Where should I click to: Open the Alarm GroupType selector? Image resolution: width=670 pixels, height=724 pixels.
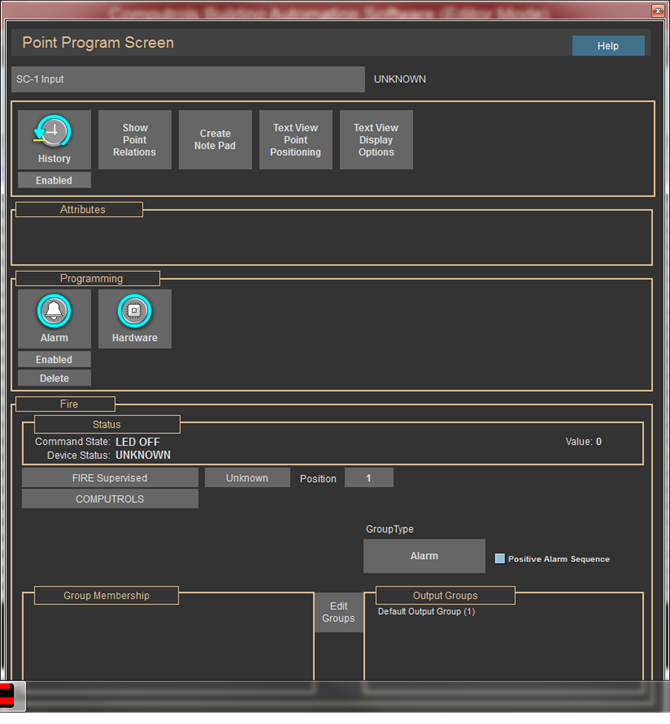(x=424, y=556)
